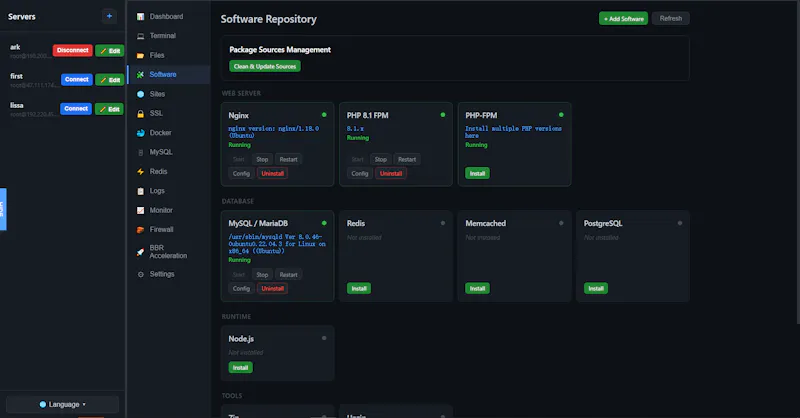
Task: Click the Dashboard icon in sidebar
Action: click(x=140, y=16)
